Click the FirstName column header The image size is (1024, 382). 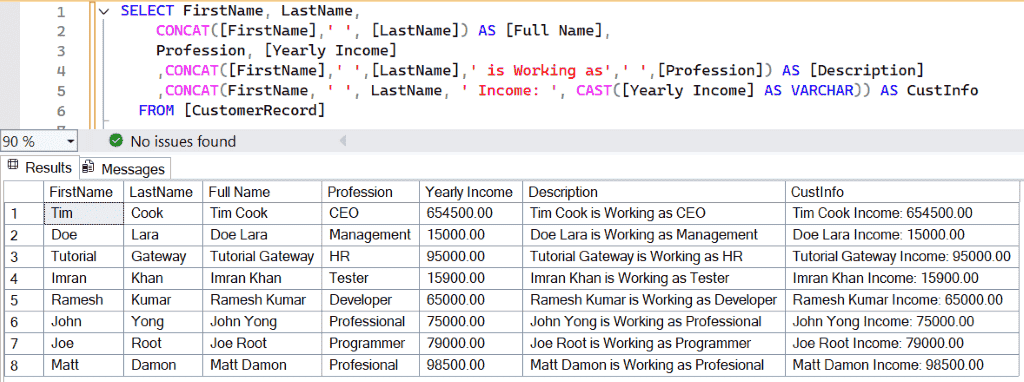coord(83,192)
